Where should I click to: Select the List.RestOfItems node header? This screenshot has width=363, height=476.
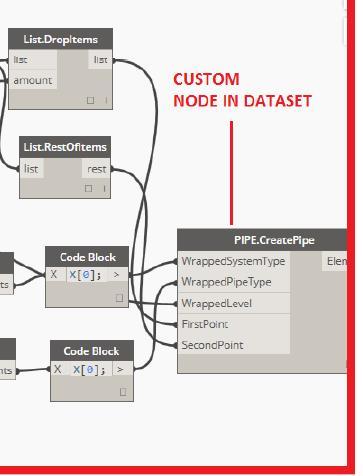(x=65, y=147)
